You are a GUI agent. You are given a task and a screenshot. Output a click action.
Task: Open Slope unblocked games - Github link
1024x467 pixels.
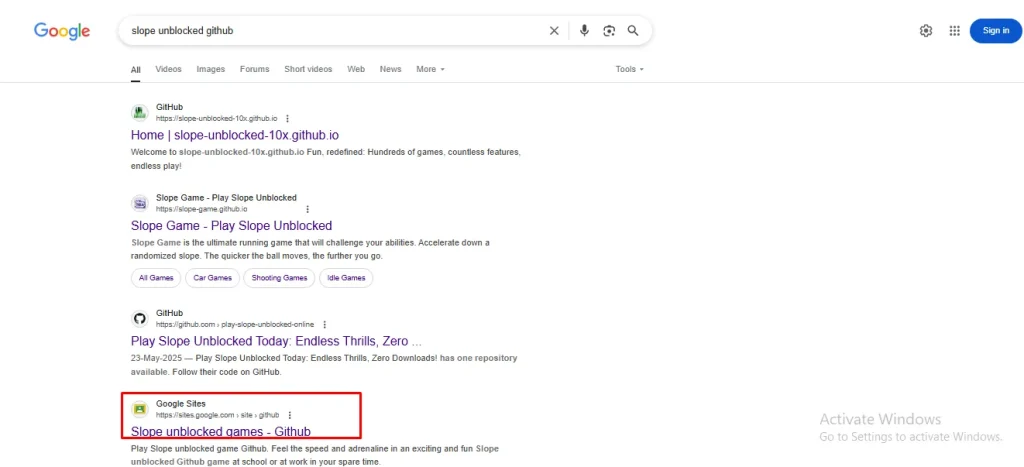pos(221,431)
